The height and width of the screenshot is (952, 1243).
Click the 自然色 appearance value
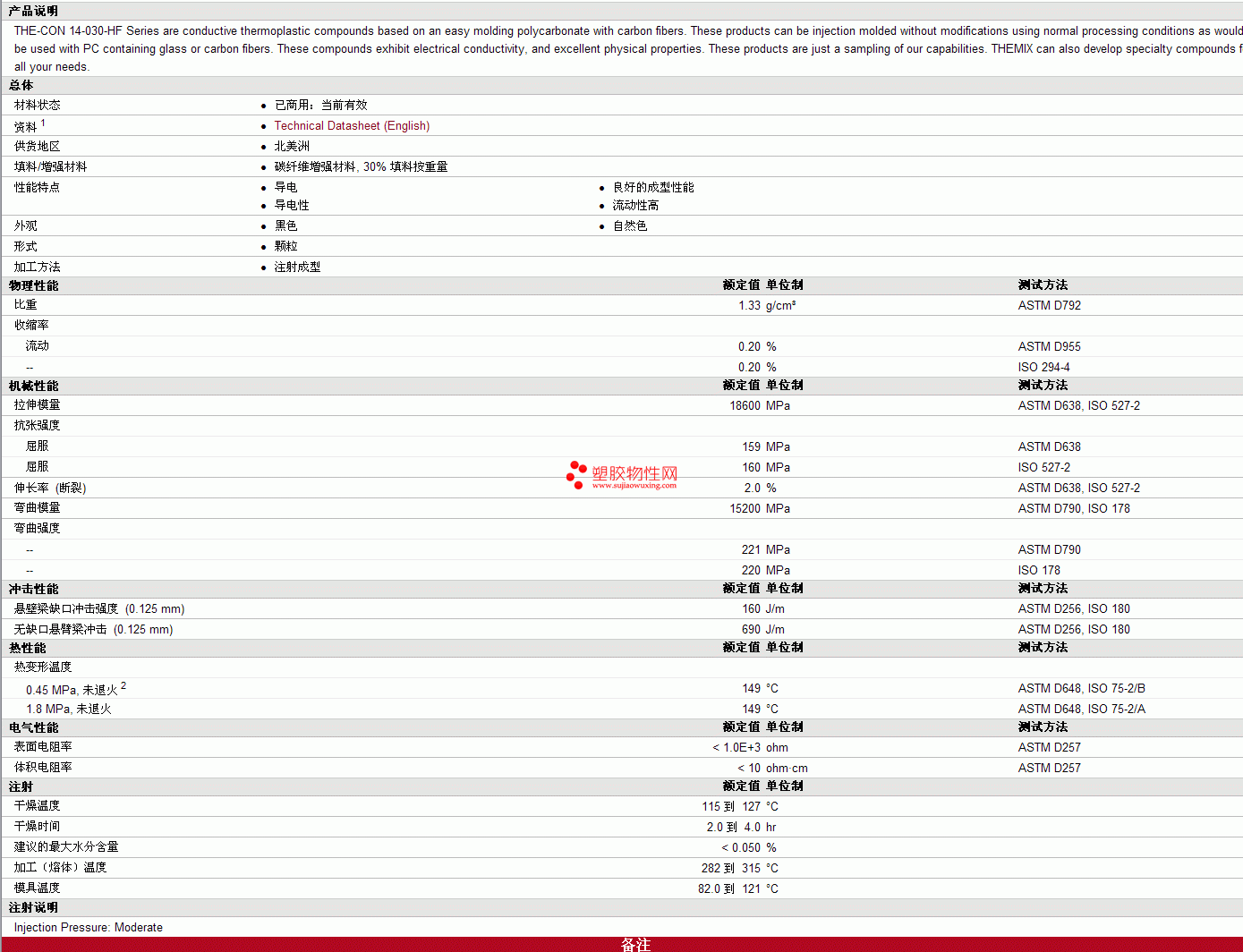point(630,226)
